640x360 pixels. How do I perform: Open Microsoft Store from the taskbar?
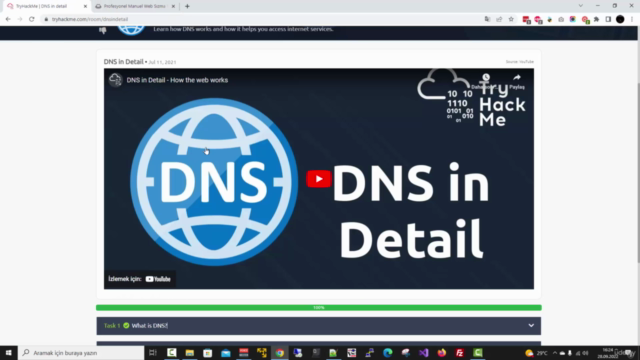(207, 353)
